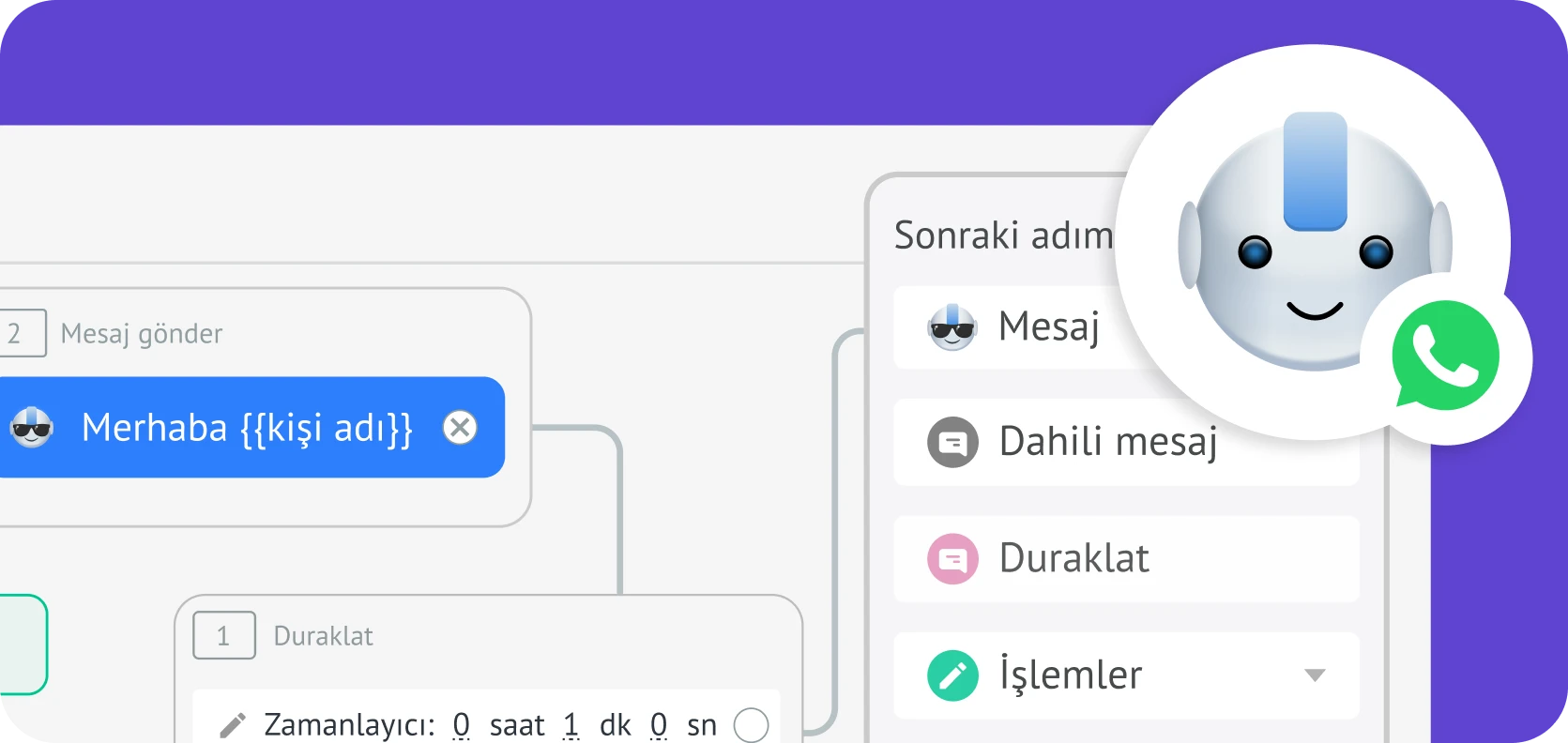Edit the saat hours value in the timer
Screen dimensions: 1568x743
tap(461, 725)
